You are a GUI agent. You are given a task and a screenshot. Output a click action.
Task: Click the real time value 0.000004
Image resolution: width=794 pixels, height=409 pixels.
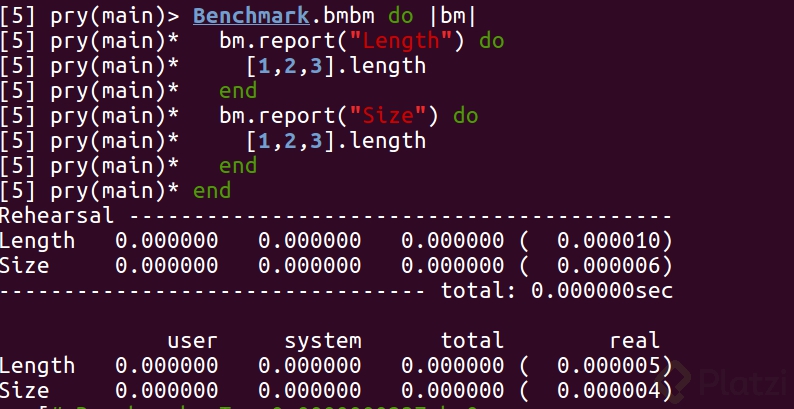click(608, 390)
